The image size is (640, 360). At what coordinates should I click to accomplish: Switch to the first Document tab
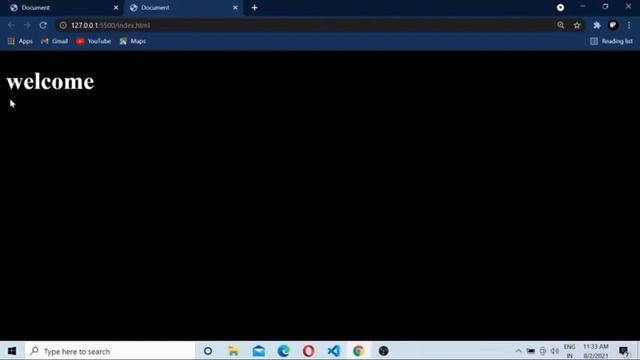pyautogui.click(x=61, y=8)
